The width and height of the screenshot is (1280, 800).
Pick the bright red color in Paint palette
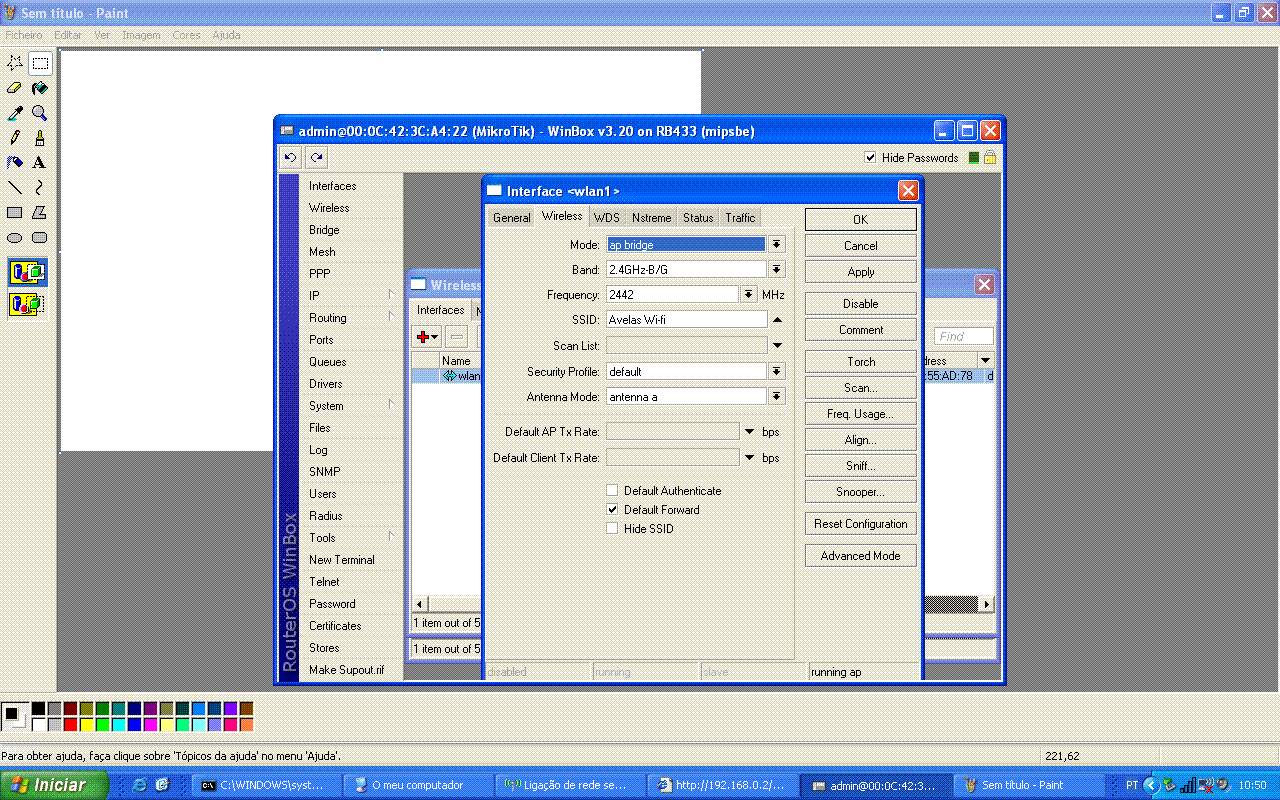pyautogui.click(x=70, y=725)
